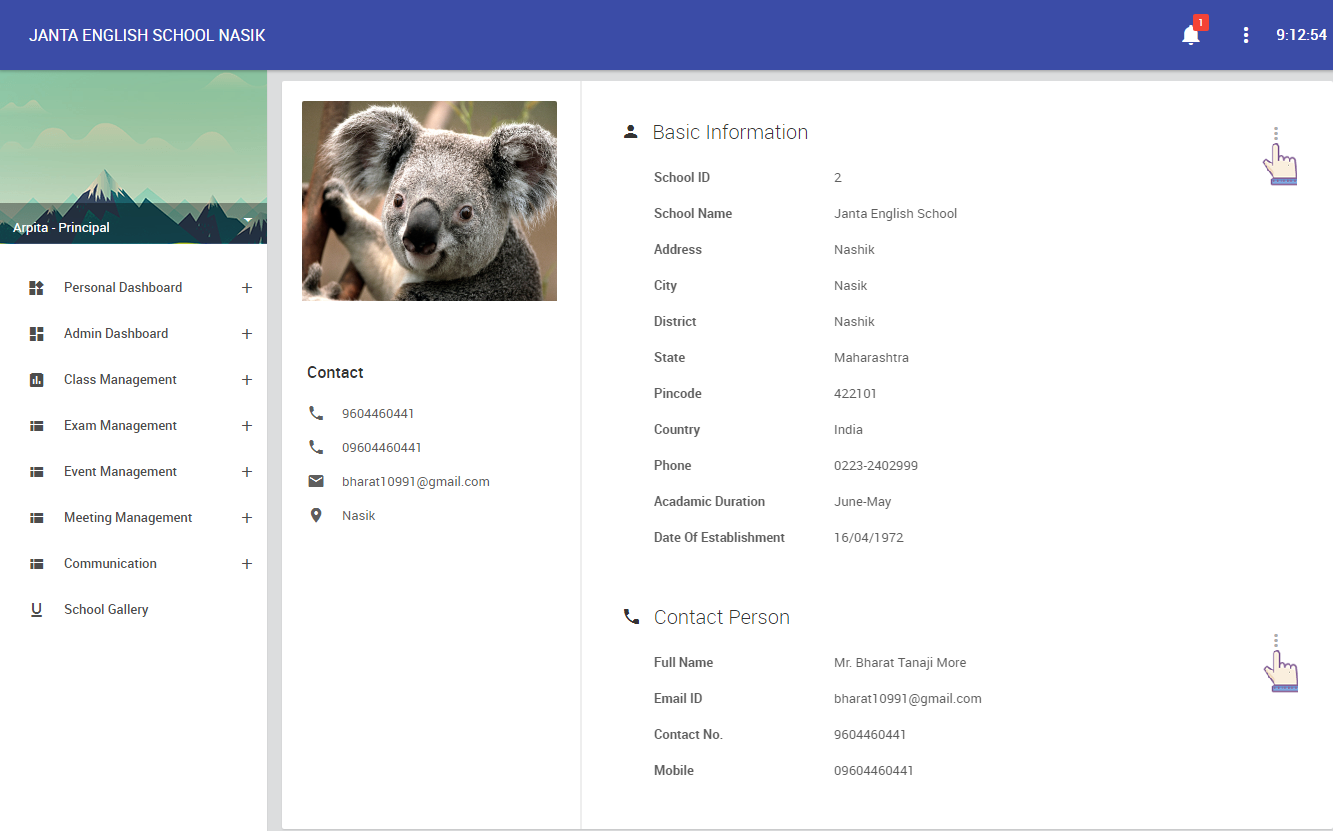
Task: Click the Contact heading in left panel
Action: (x=335, y=372)
